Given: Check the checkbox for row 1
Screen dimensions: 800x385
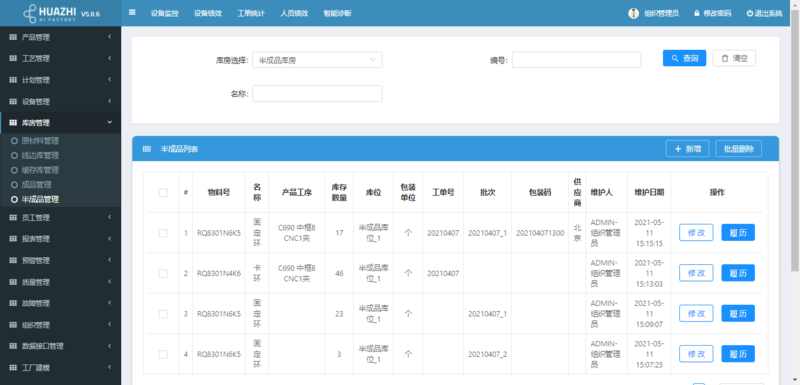Looking at the screenshot, I should point(163,233).
